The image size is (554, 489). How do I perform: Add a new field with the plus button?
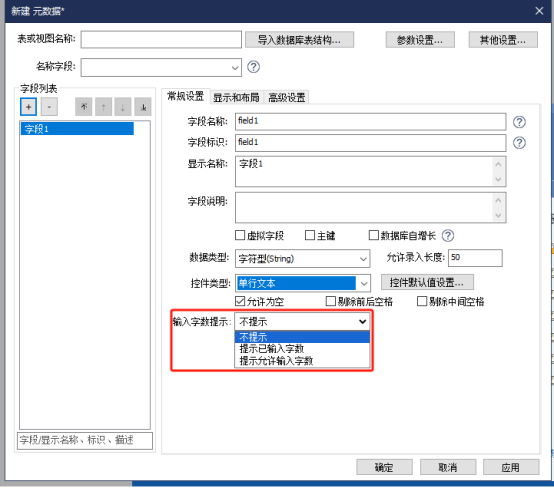29,107
